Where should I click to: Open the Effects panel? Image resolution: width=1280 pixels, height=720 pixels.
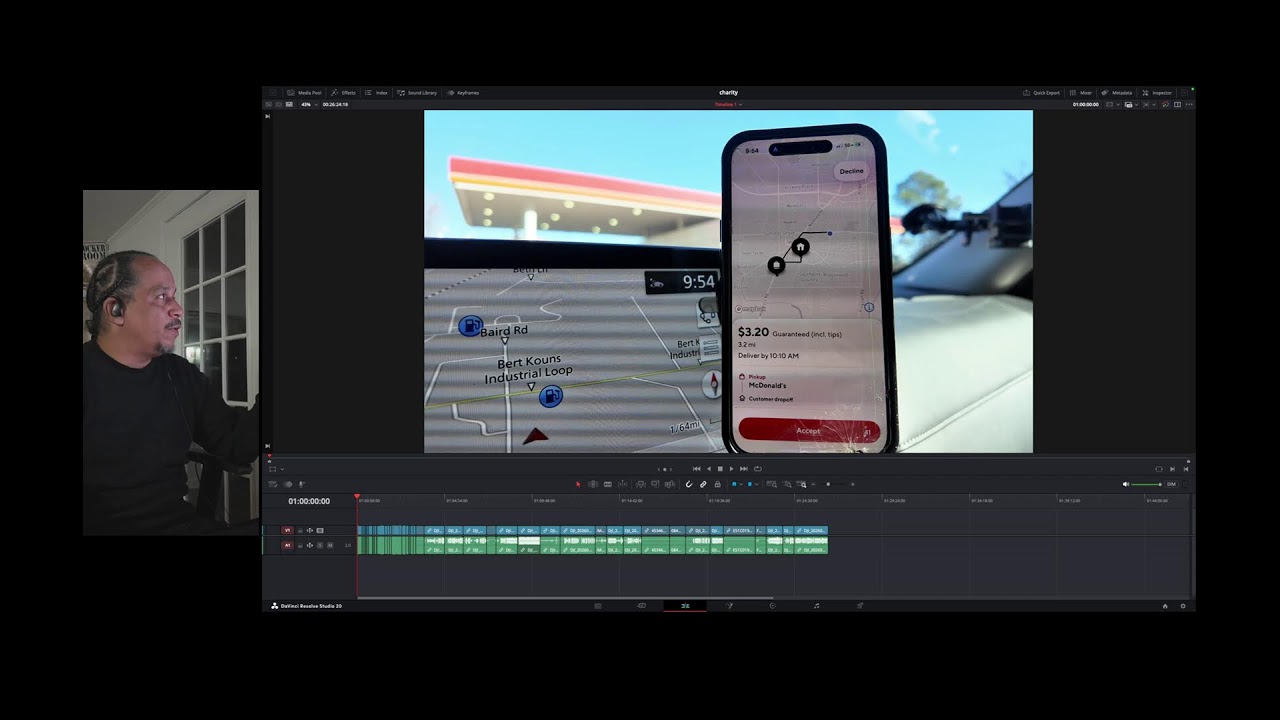tap(343, 92)
